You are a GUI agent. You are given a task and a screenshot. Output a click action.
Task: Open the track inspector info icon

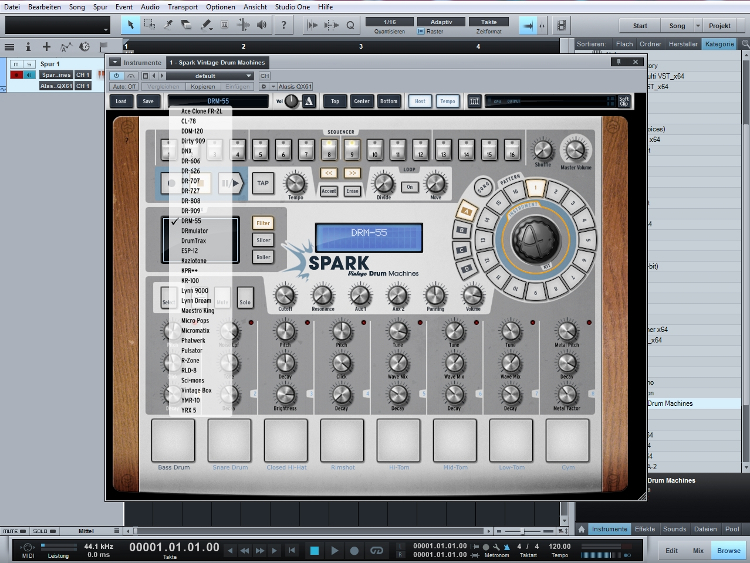point(28,47)
